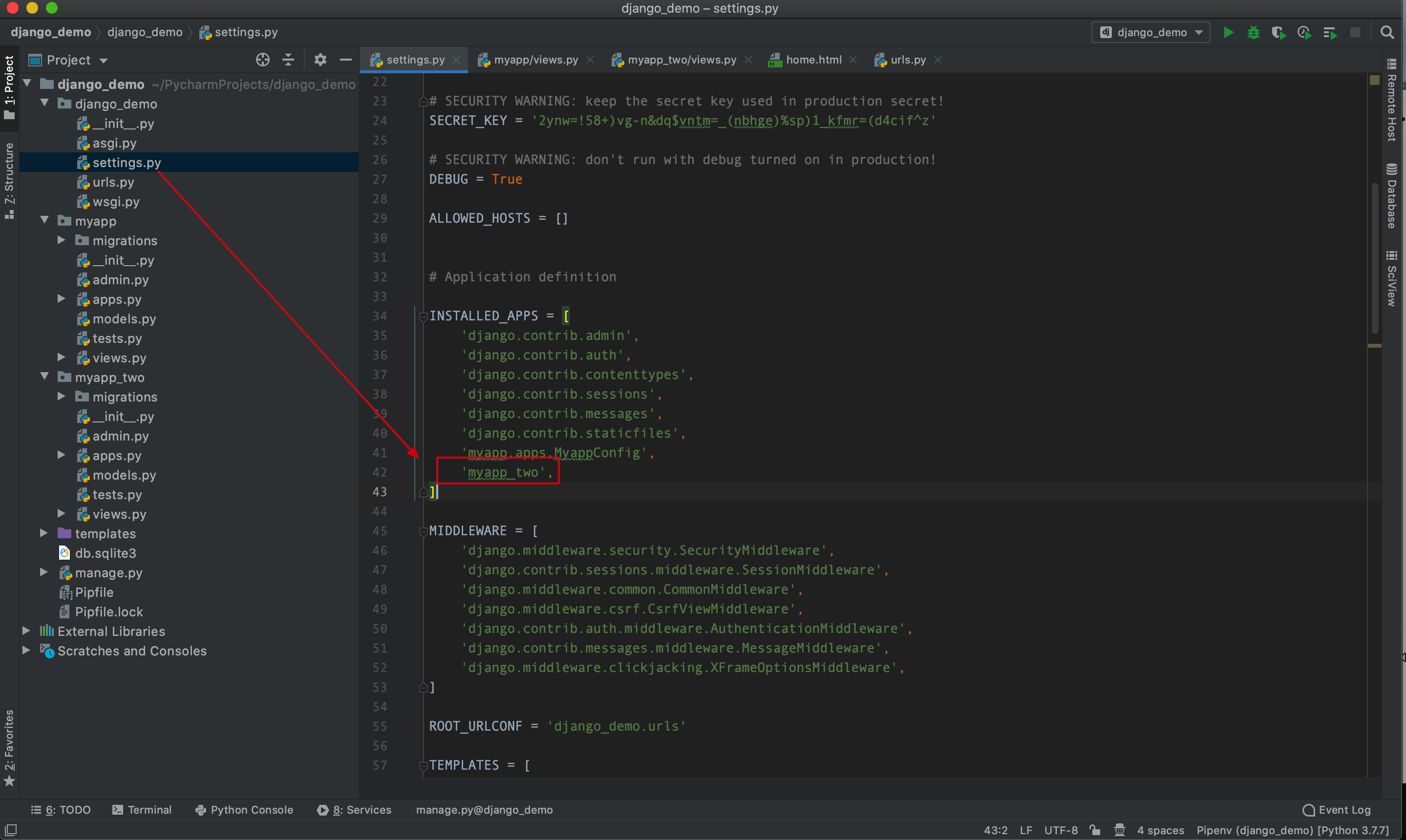Screen dimensions: 1406x840
Task: Click the yellow inspection indicator top-right of editor
Action: pyautogui.click(x=1374, y=81)
